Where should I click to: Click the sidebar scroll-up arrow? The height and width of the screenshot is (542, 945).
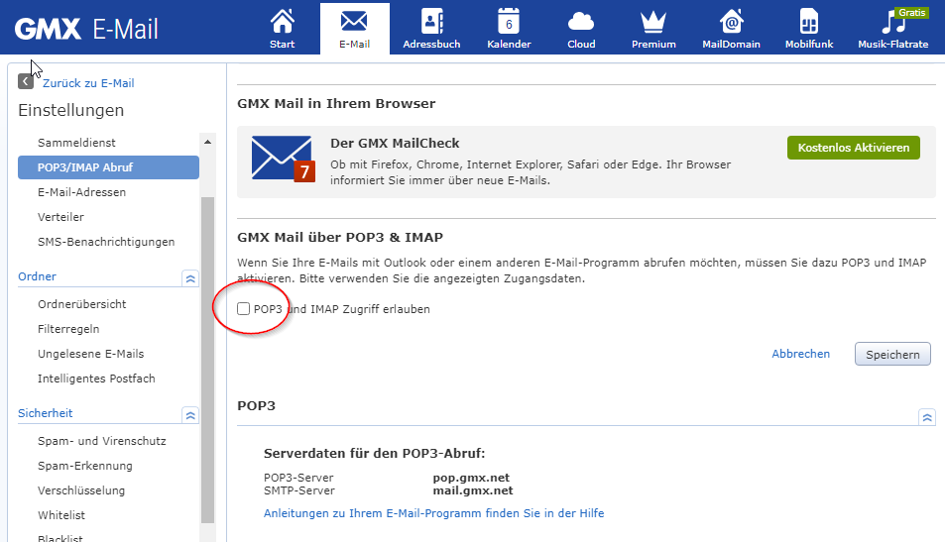[207, 142]
